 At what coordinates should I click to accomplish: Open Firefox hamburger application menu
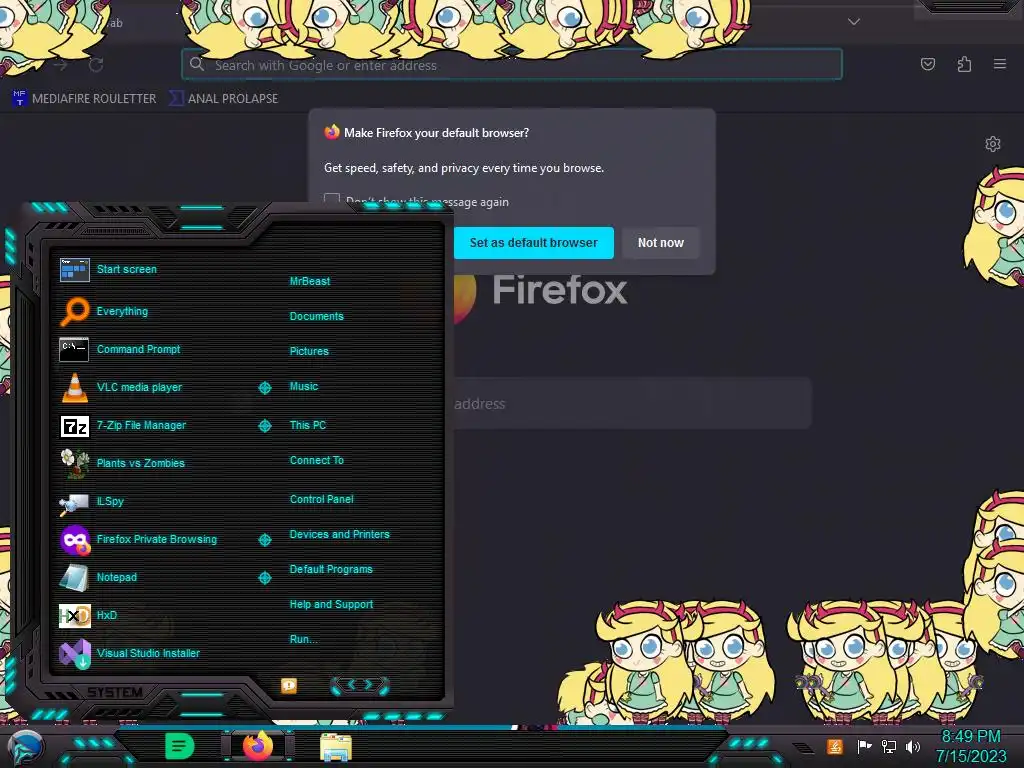1000,64
